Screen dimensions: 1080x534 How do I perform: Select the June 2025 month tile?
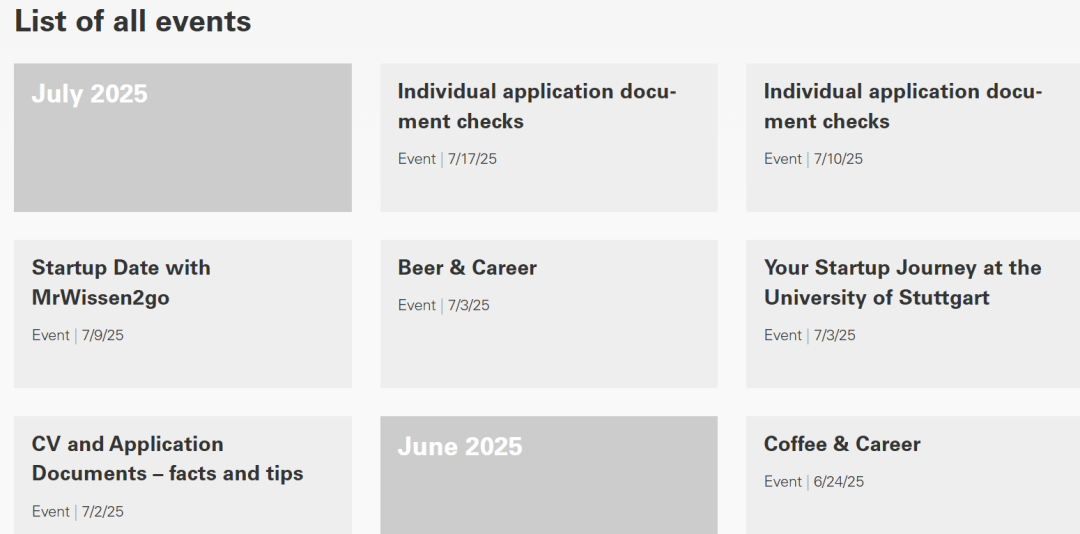(549, 475)
